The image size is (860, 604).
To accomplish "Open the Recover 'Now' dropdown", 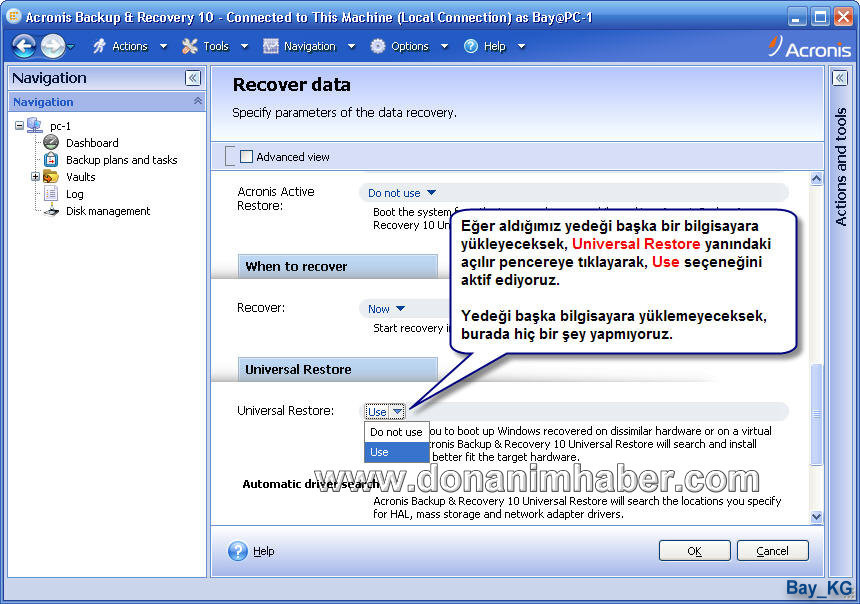I will pos(386,309).
